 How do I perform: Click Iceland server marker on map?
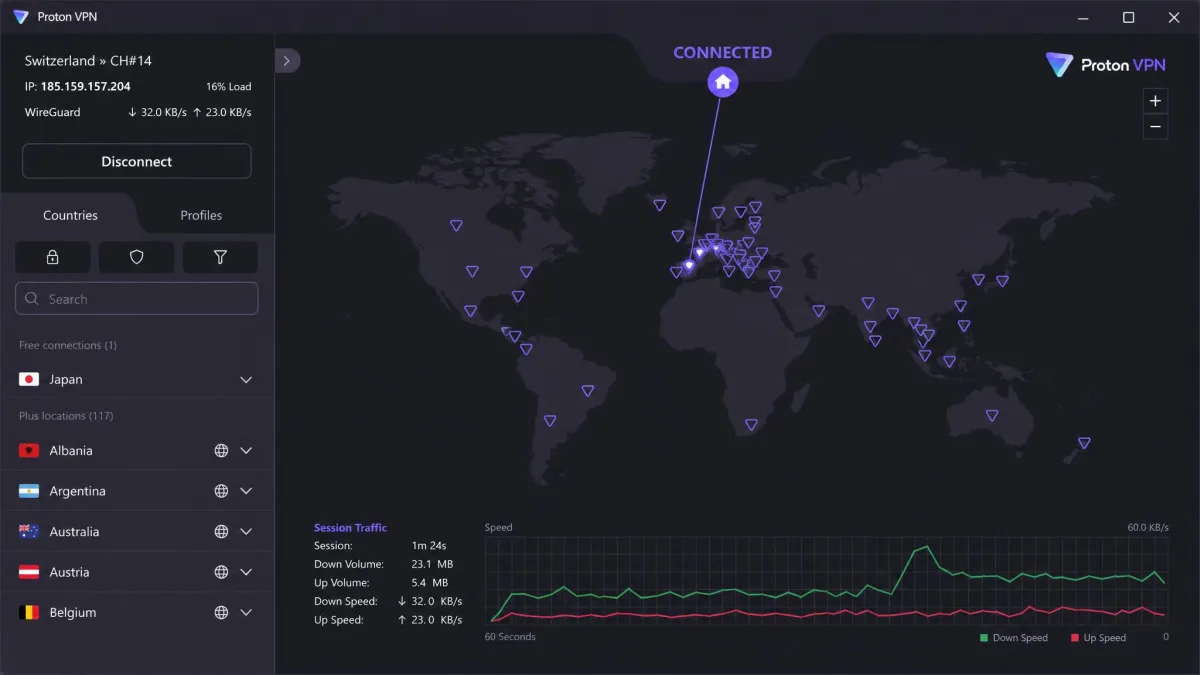click(x=660, y=205)
